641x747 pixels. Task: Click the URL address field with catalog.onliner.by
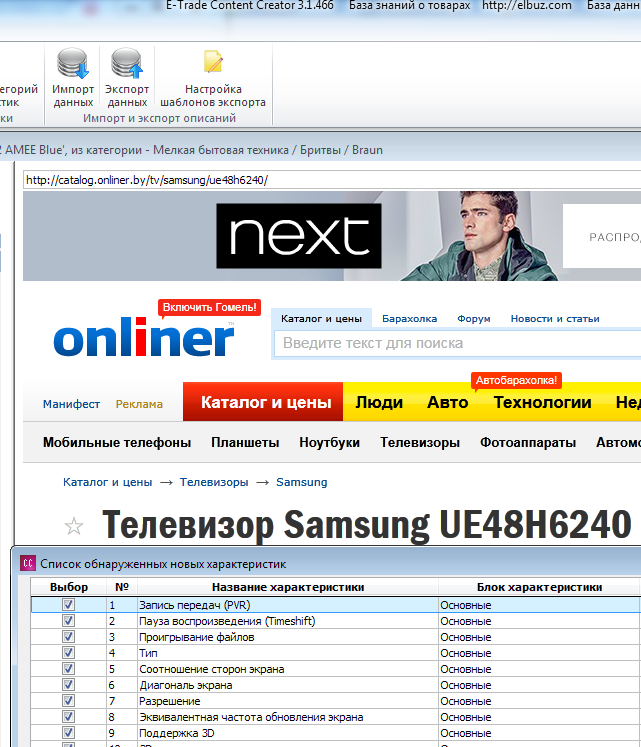click(332, 180)
